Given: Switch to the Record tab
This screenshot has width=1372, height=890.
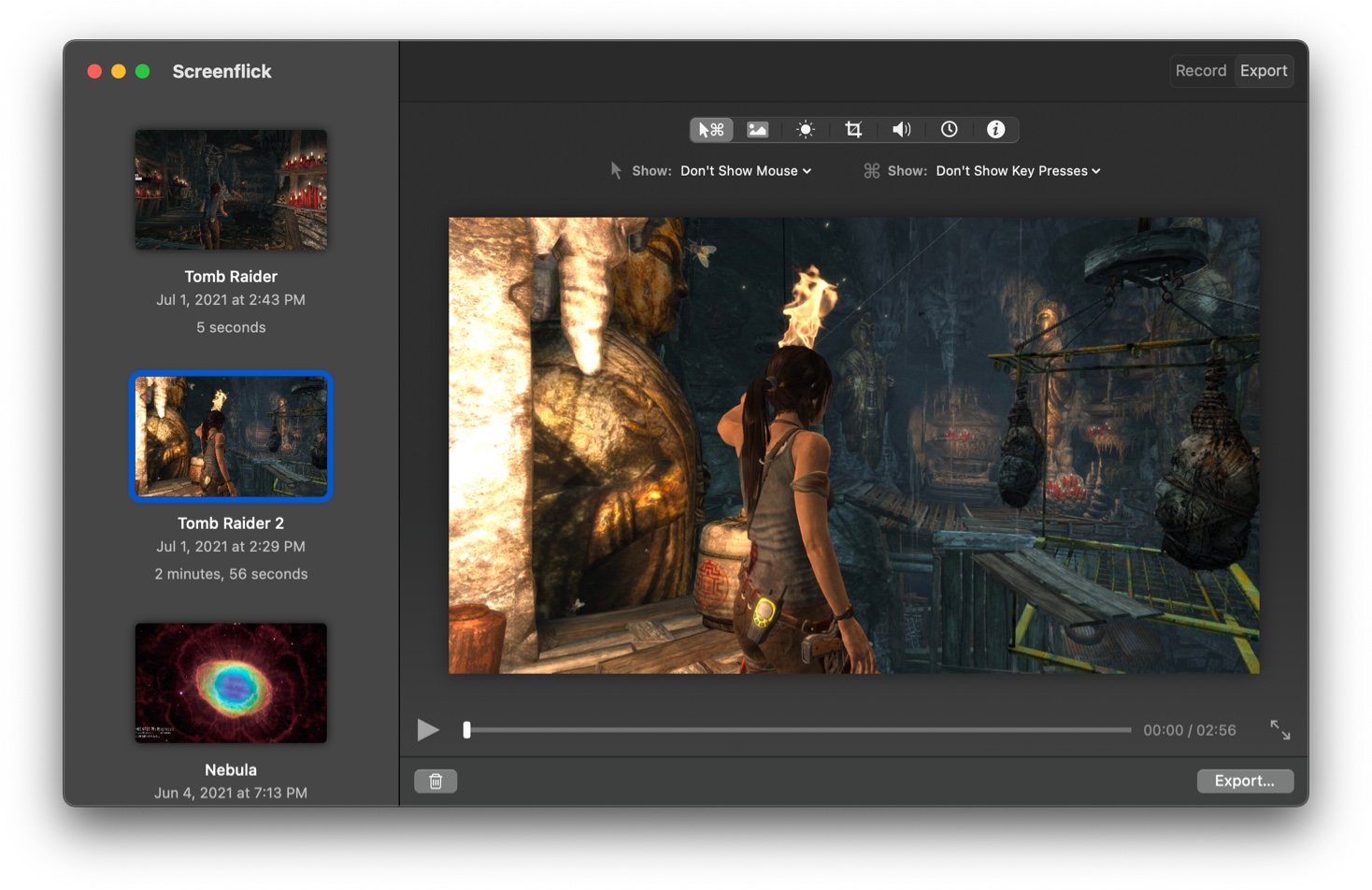Looking at the screenshot, I should (1201, 71).
